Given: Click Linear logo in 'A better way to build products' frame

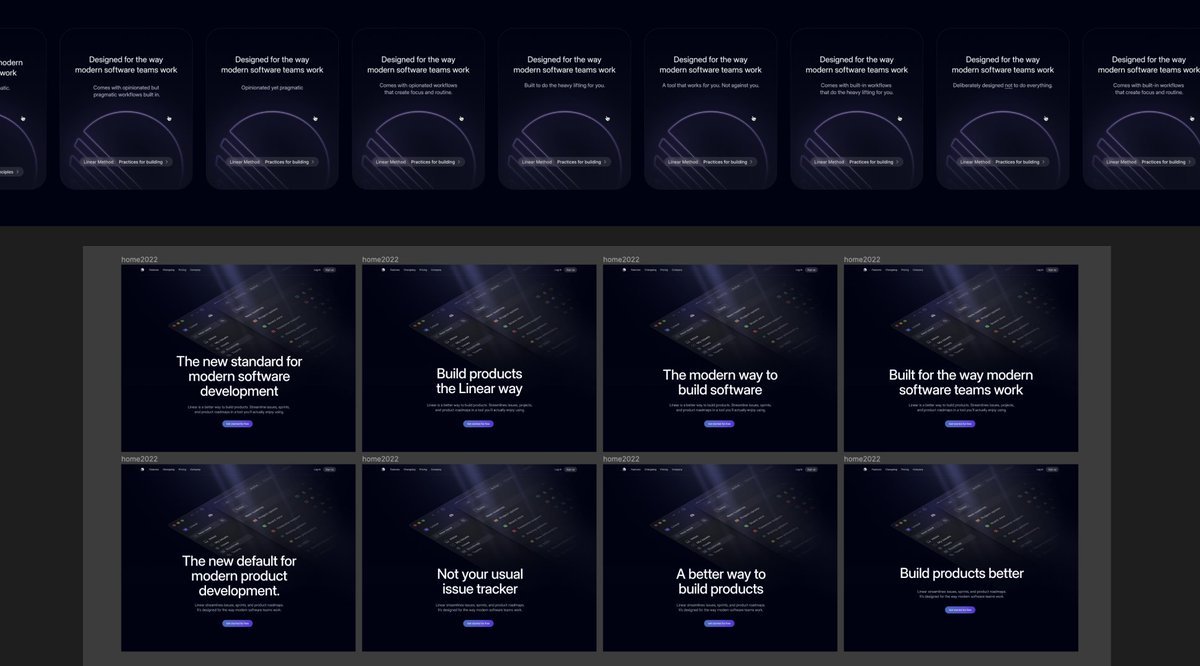Looking at the screenshot, I should coord(624,469).
